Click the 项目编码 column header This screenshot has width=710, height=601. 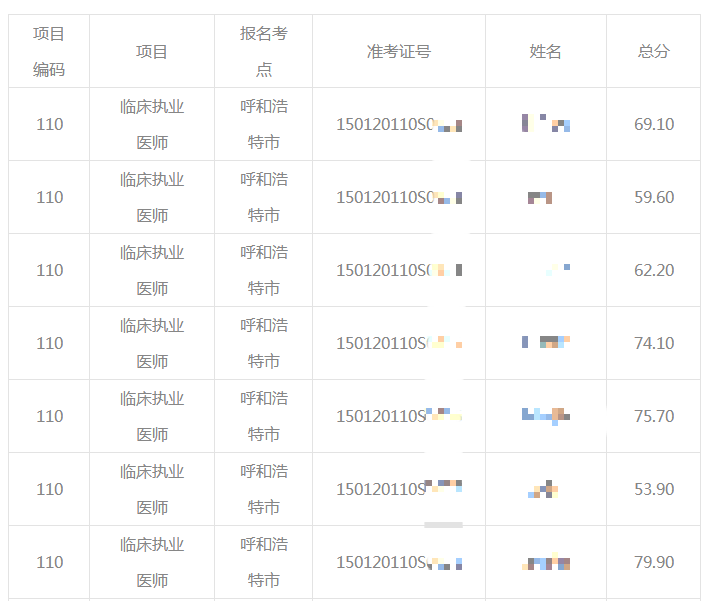click(49, 51)
